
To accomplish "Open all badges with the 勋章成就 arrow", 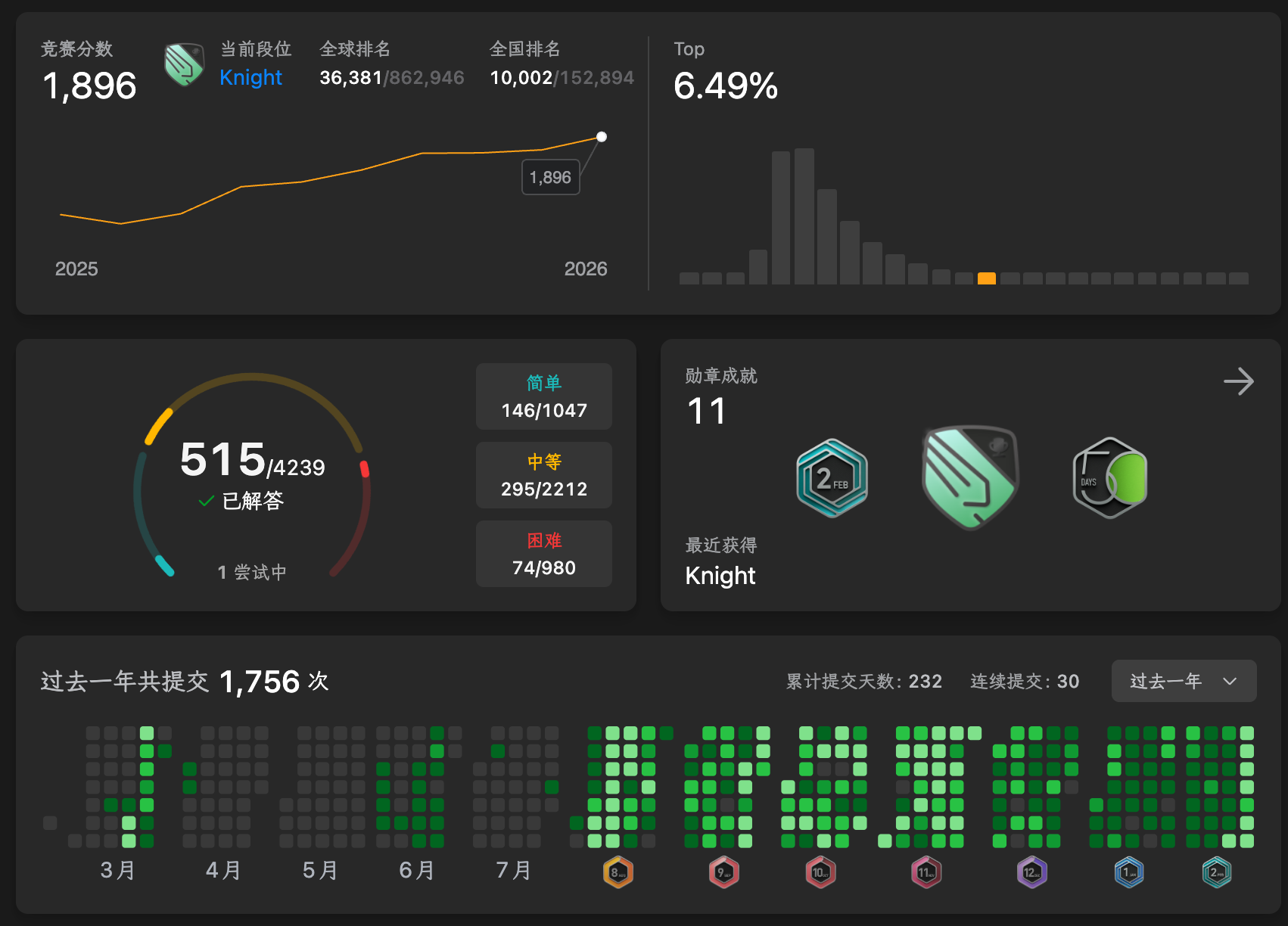I will tap(1238, 381).
